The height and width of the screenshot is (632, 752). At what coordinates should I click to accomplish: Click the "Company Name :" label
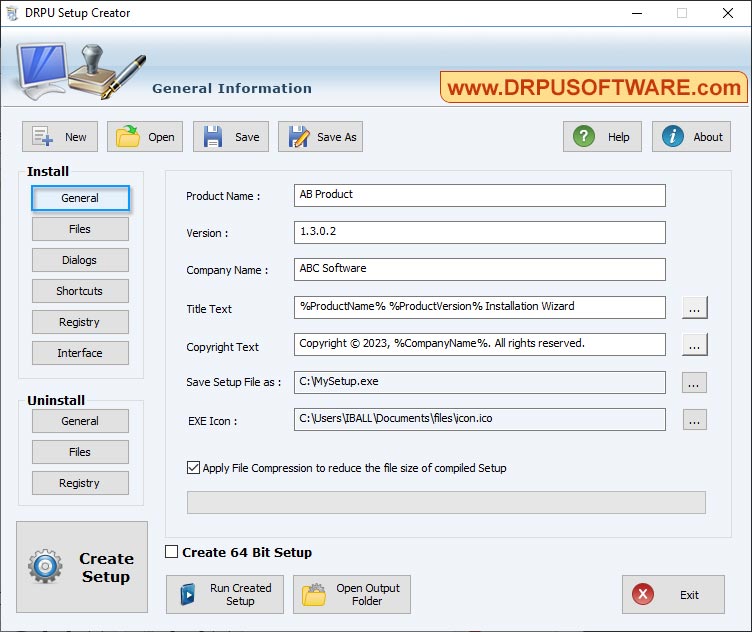coord(227,270)
